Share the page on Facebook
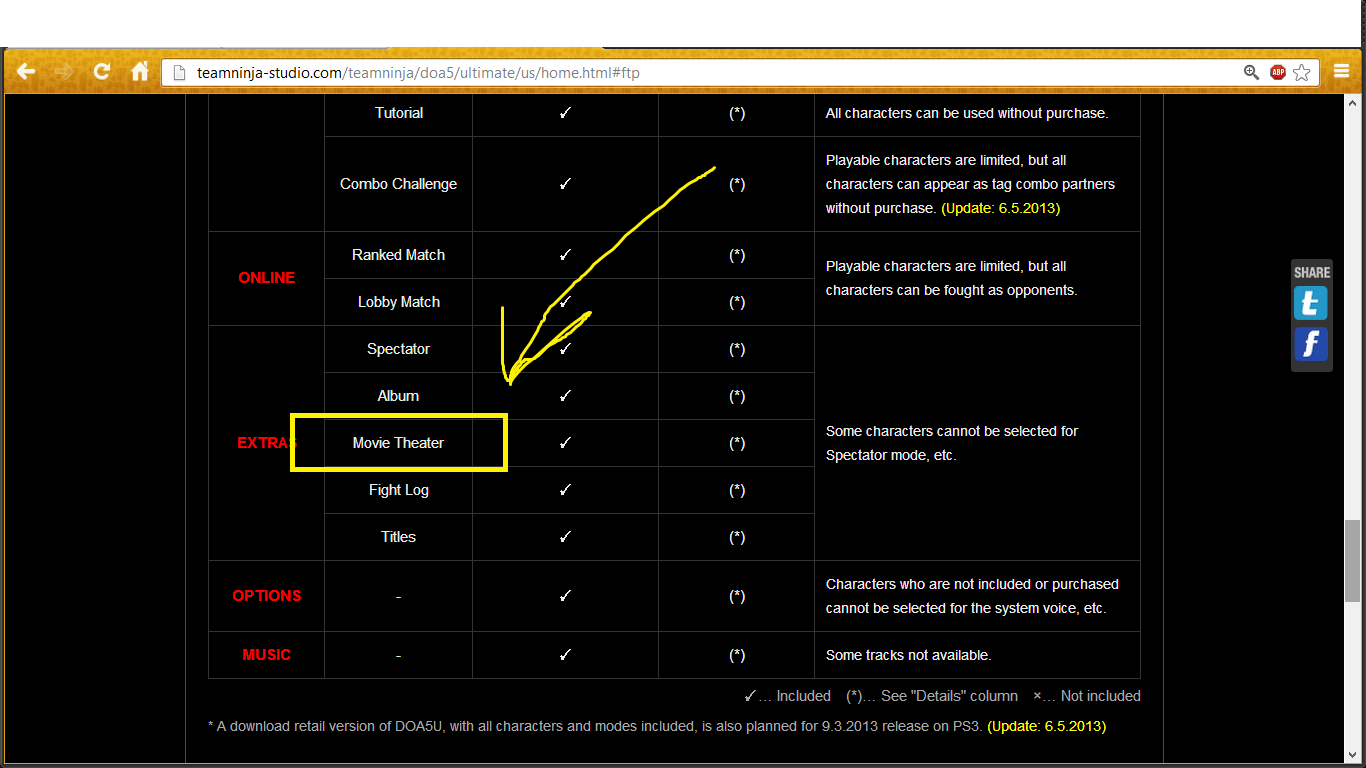 (x=1310, y=345)
